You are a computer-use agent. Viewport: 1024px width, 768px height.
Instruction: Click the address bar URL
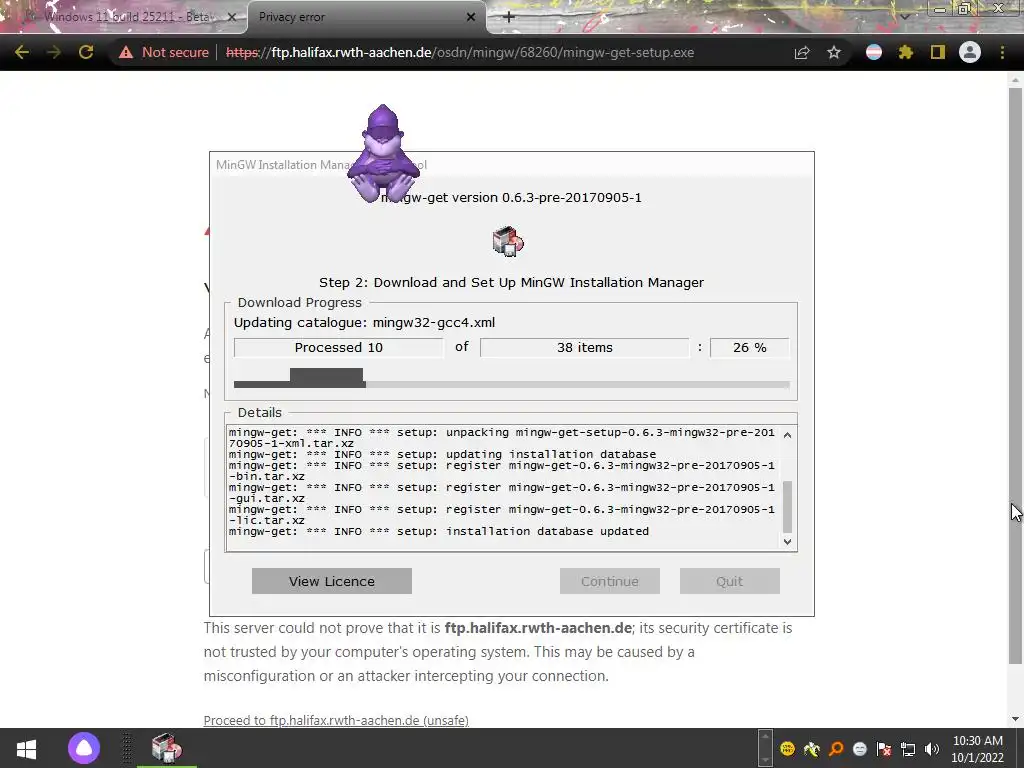[460, 52]
